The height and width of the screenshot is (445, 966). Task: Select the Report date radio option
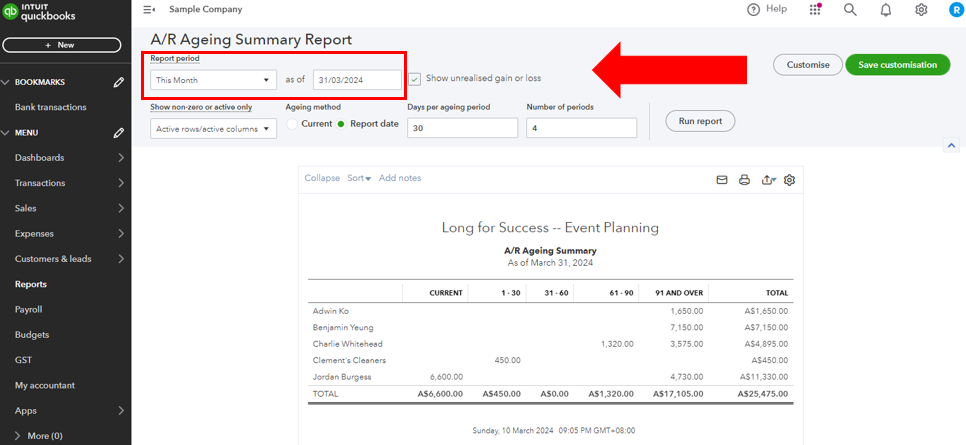coord(340,124)
